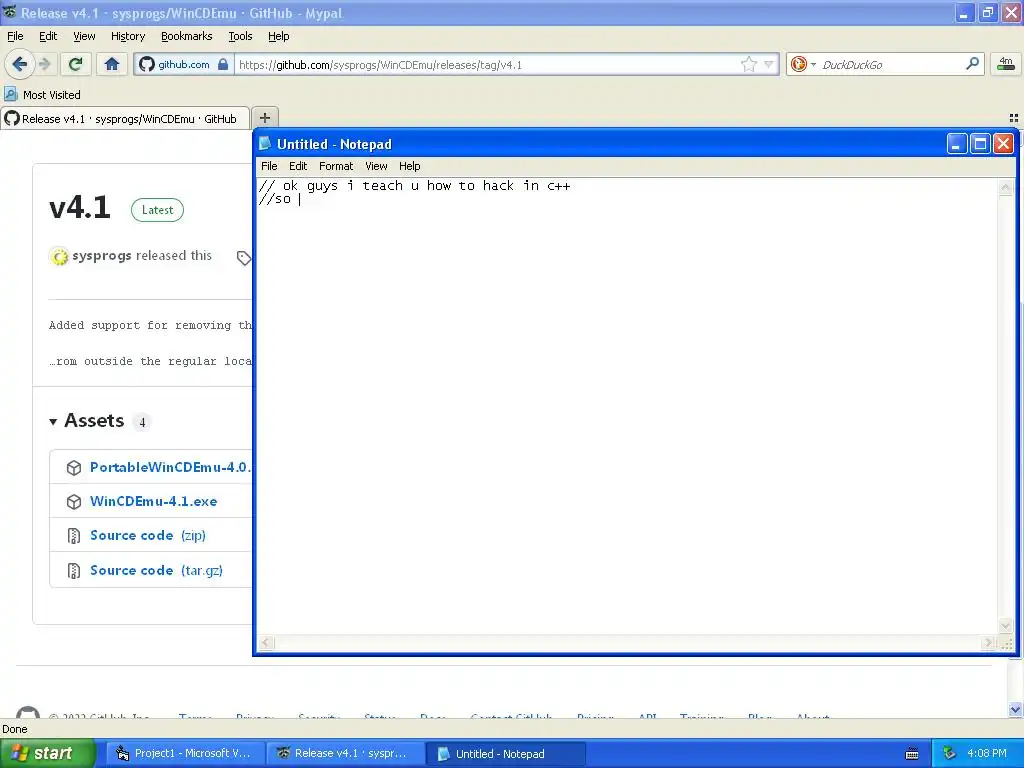
Task: Click the 4:08 PM taskbar clock
Action: [987, 753]
